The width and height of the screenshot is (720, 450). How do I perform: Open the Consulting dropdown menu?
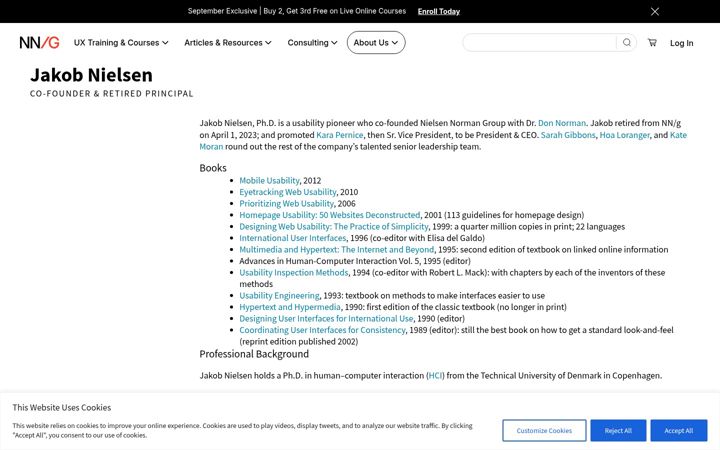[312, 43]
